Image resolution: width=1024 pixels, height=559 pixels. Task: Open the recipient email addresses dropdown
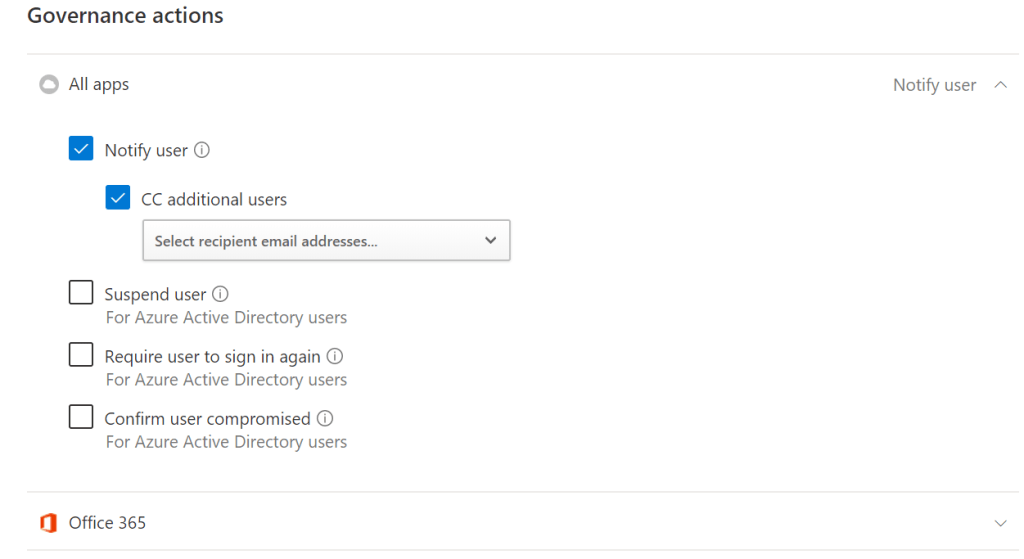(x=326, y=241)
